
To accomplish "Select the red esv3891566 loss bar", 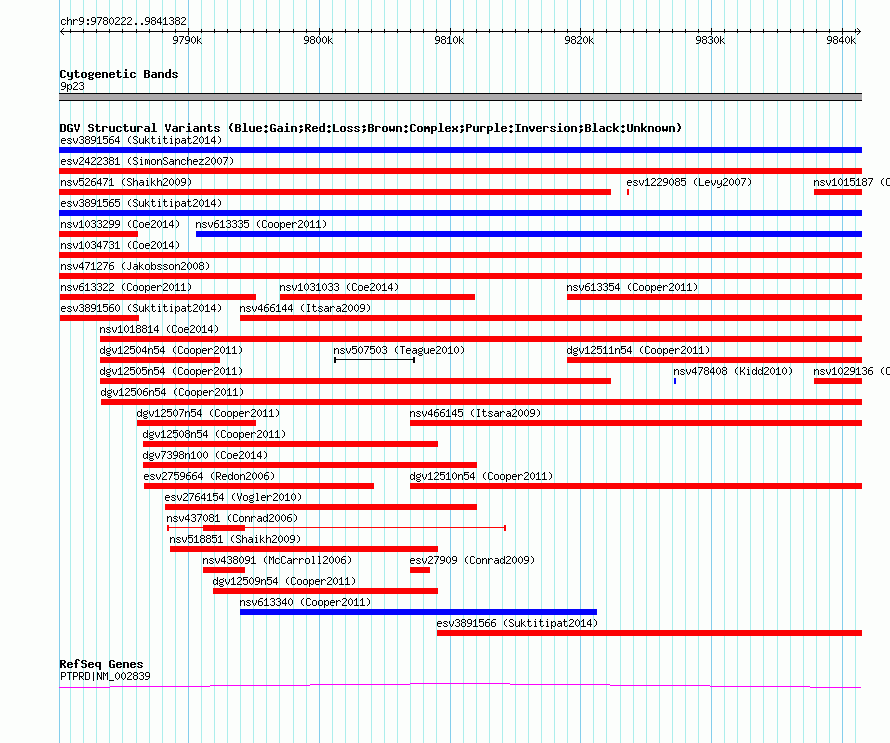I will (649, 633).
